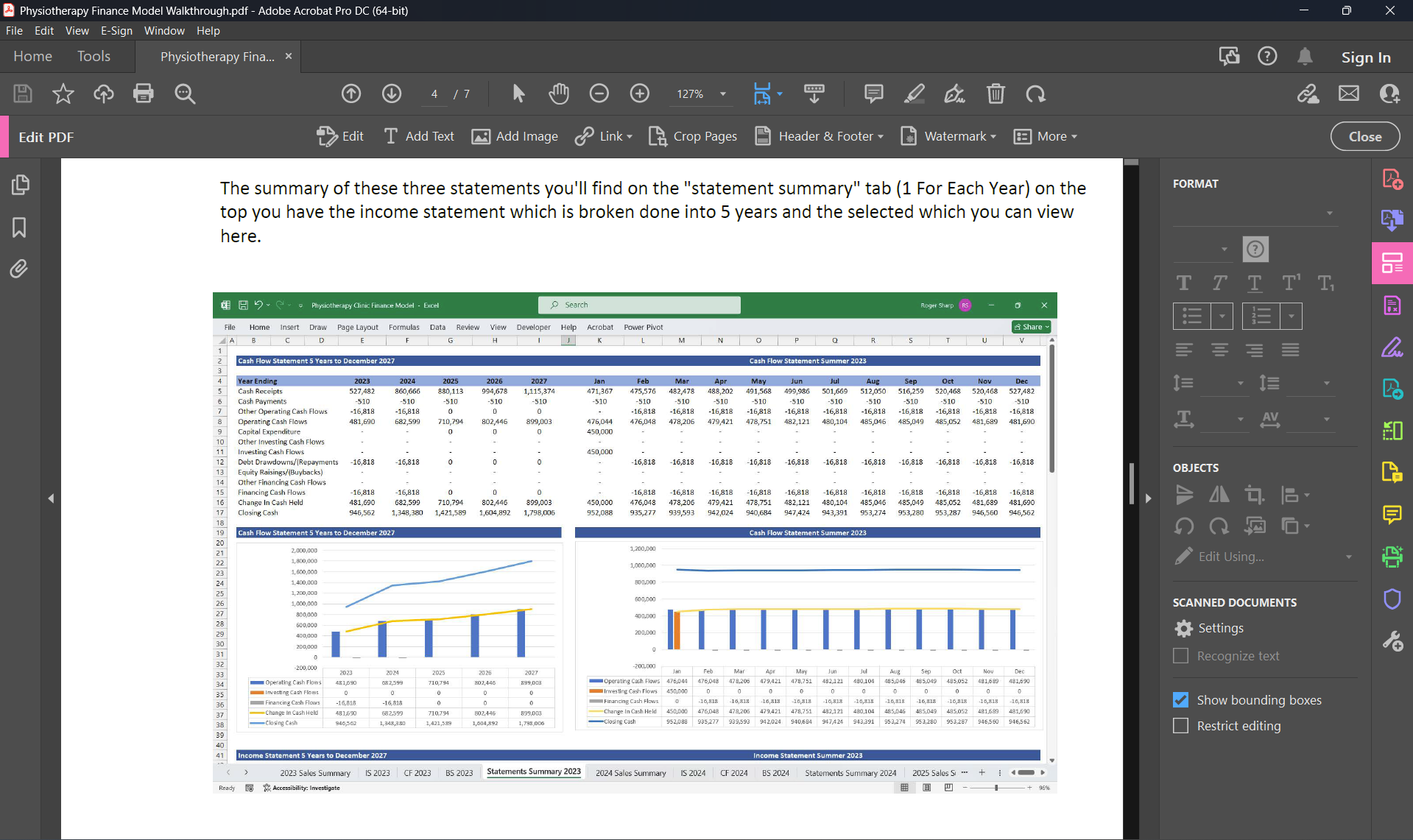The image size is (1413, 840).
Task: Zoom in with plus icon
Action: point(640,93)
